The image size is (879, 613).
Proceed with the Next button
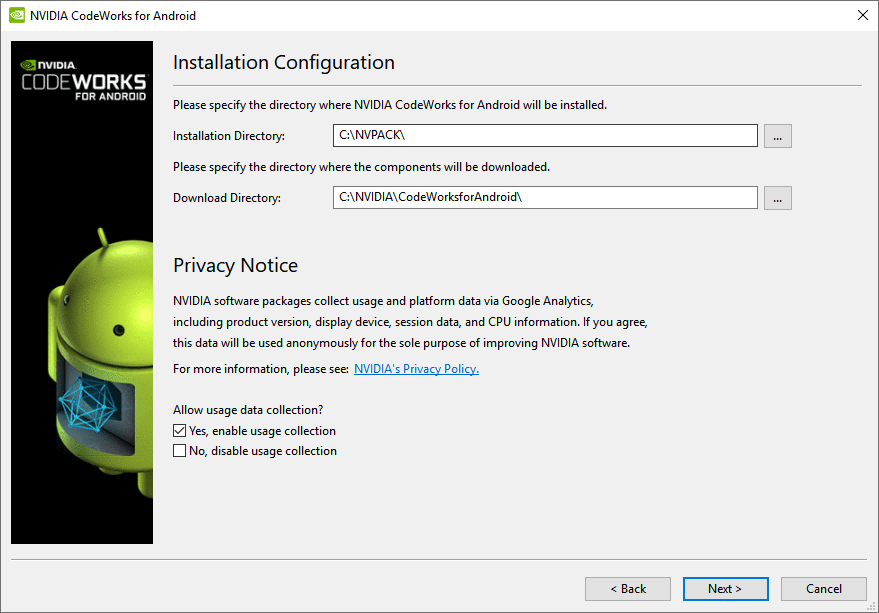pyautogui.click(x=725, y=589)
